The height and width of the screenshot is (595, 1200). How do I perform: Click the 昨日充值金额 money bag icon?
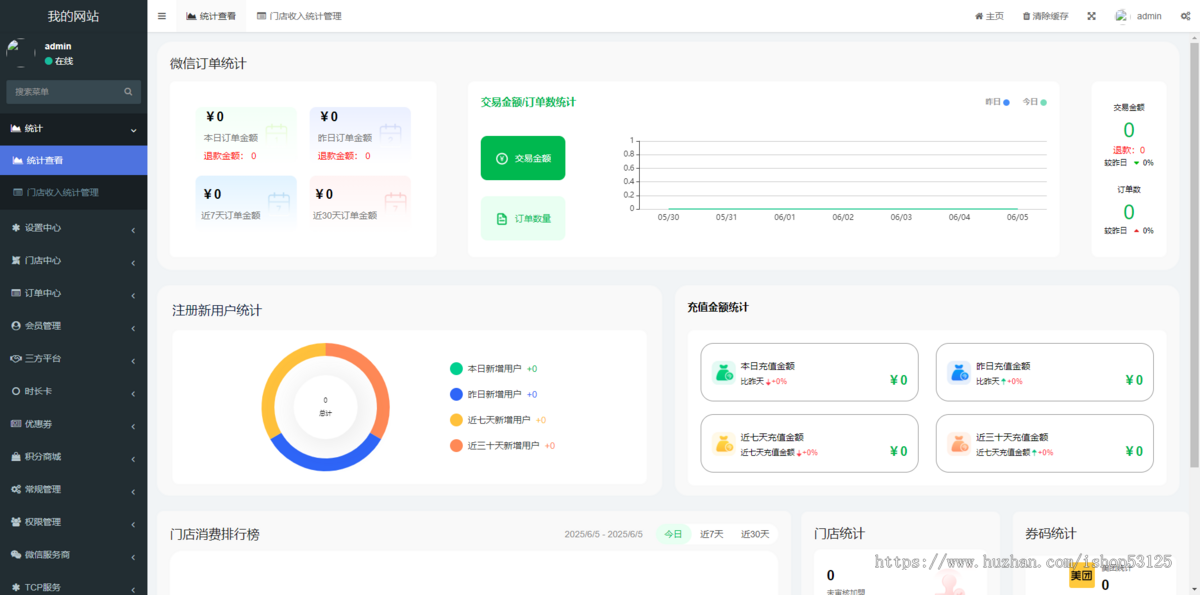(960, 373)
